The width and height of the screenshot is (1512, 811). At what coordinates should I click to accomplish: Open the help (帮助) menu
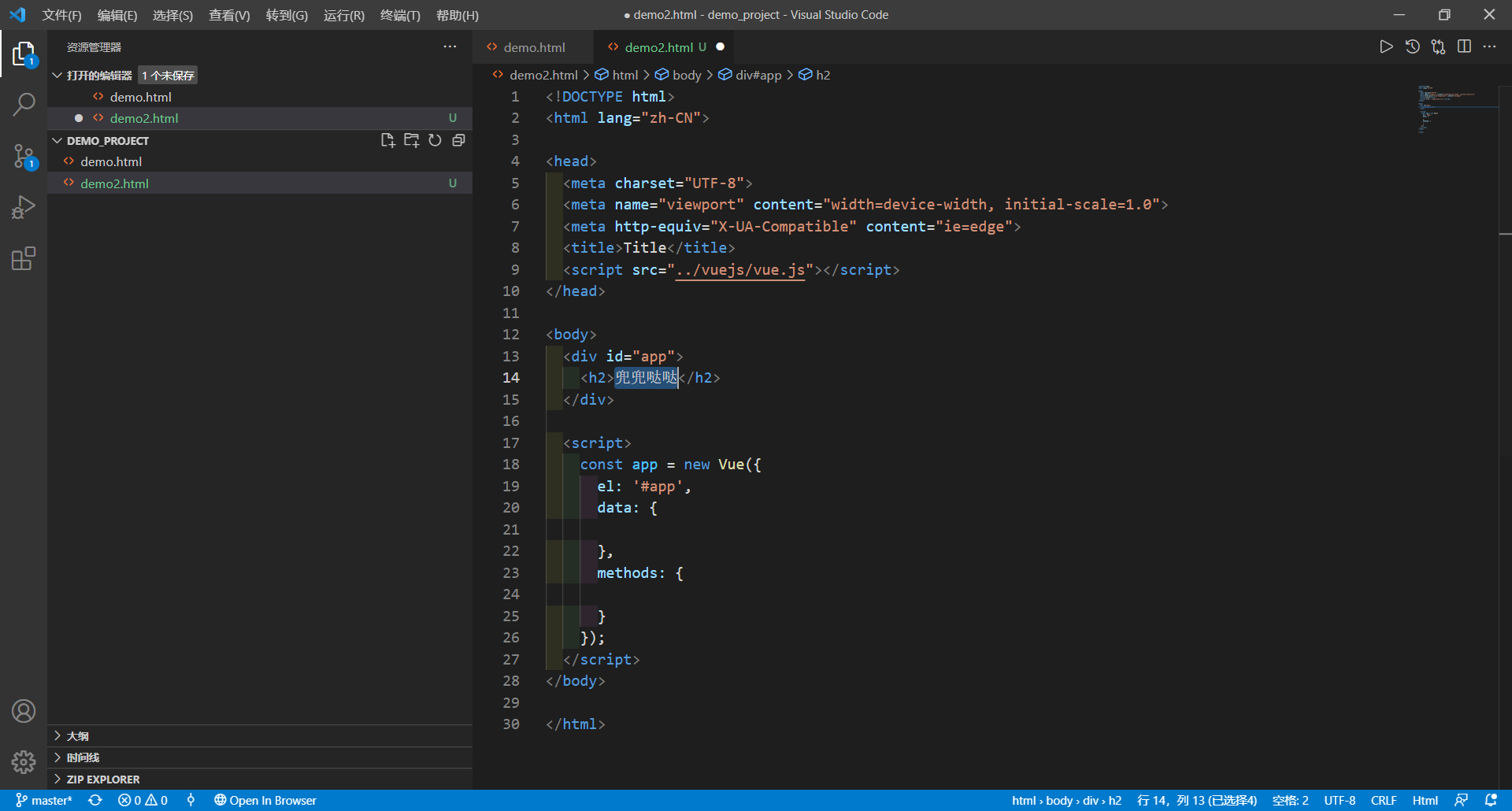pyautogui.click(x=458, y=15)
